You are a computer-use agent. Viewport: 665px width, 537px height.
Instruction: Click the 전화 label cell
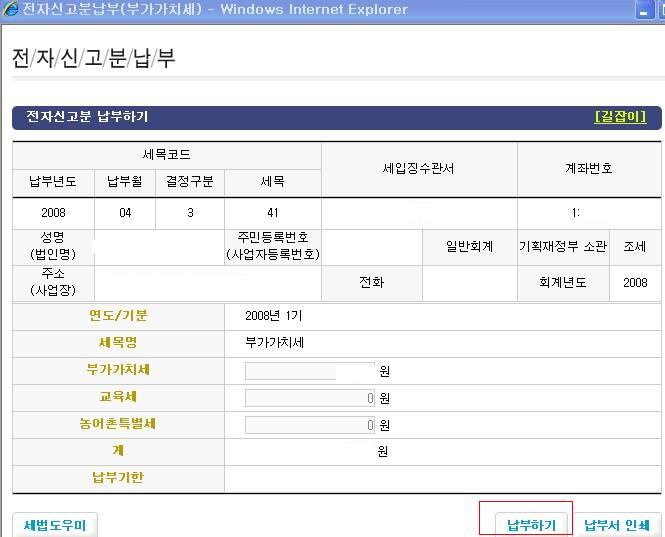[372, 282]
